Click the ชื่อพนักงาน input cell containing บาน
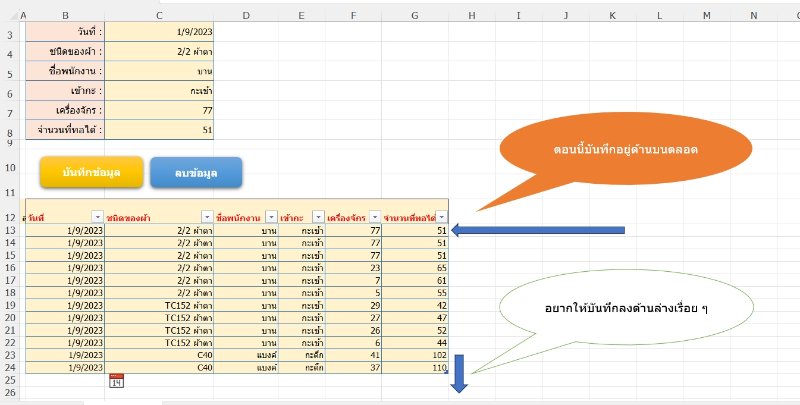This screenshot has height=405, width=800. click(x=159, y=71)
